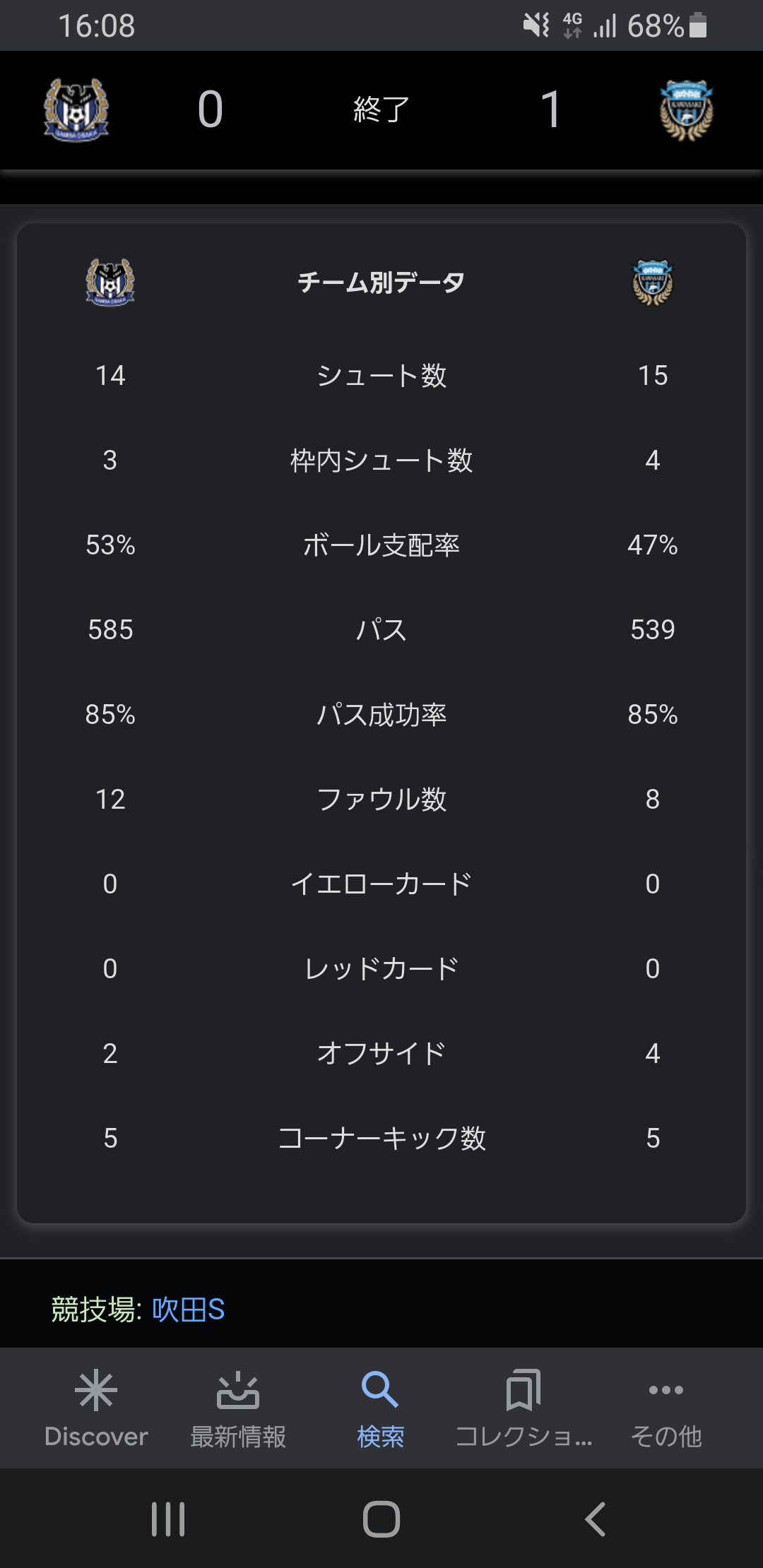
Task: Tap the チーム別データ heading
Action: [381, 282]
